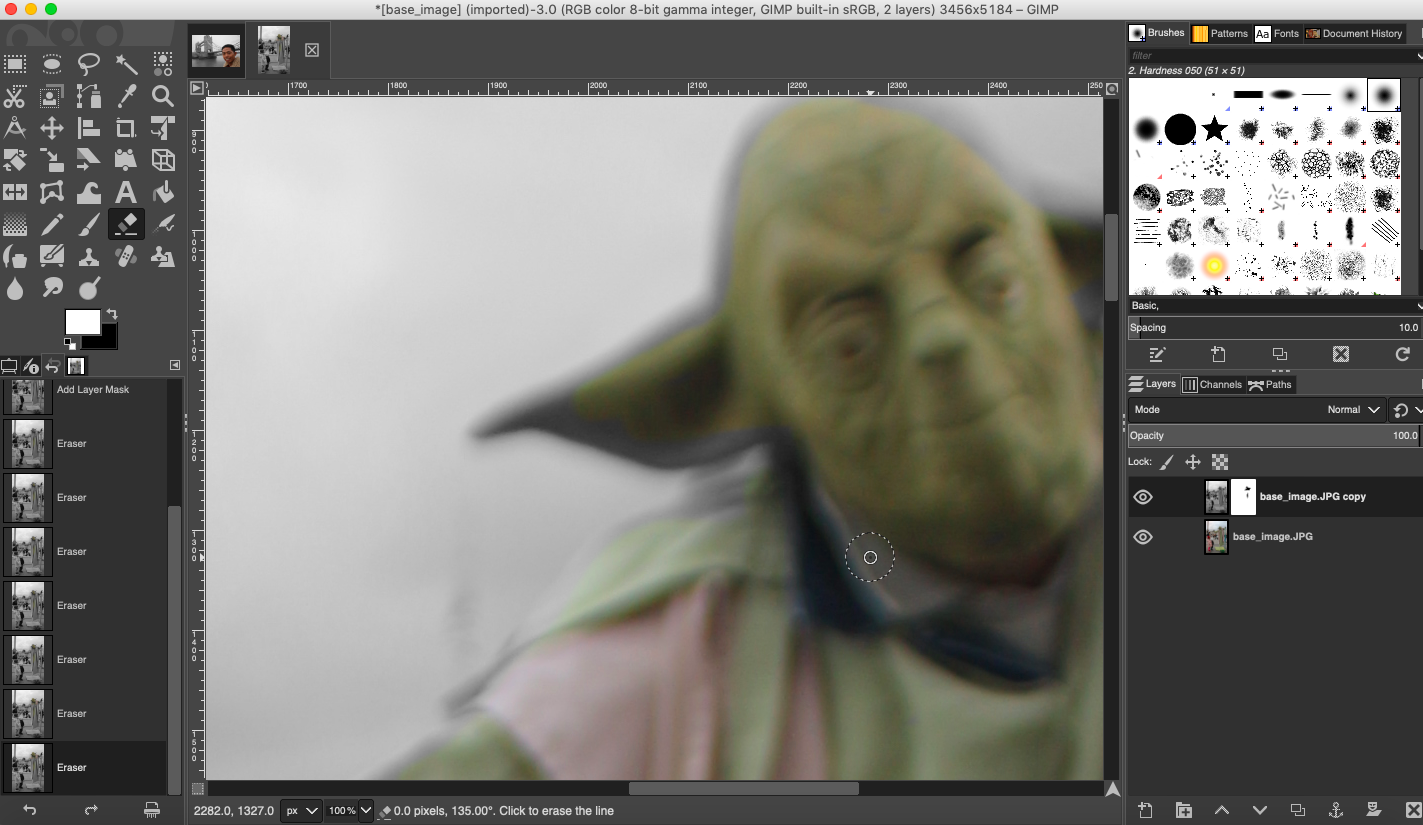This screenshot has width=1423, height=825.
Task: Select the Clone stamp tool
Action: point(89,256)
